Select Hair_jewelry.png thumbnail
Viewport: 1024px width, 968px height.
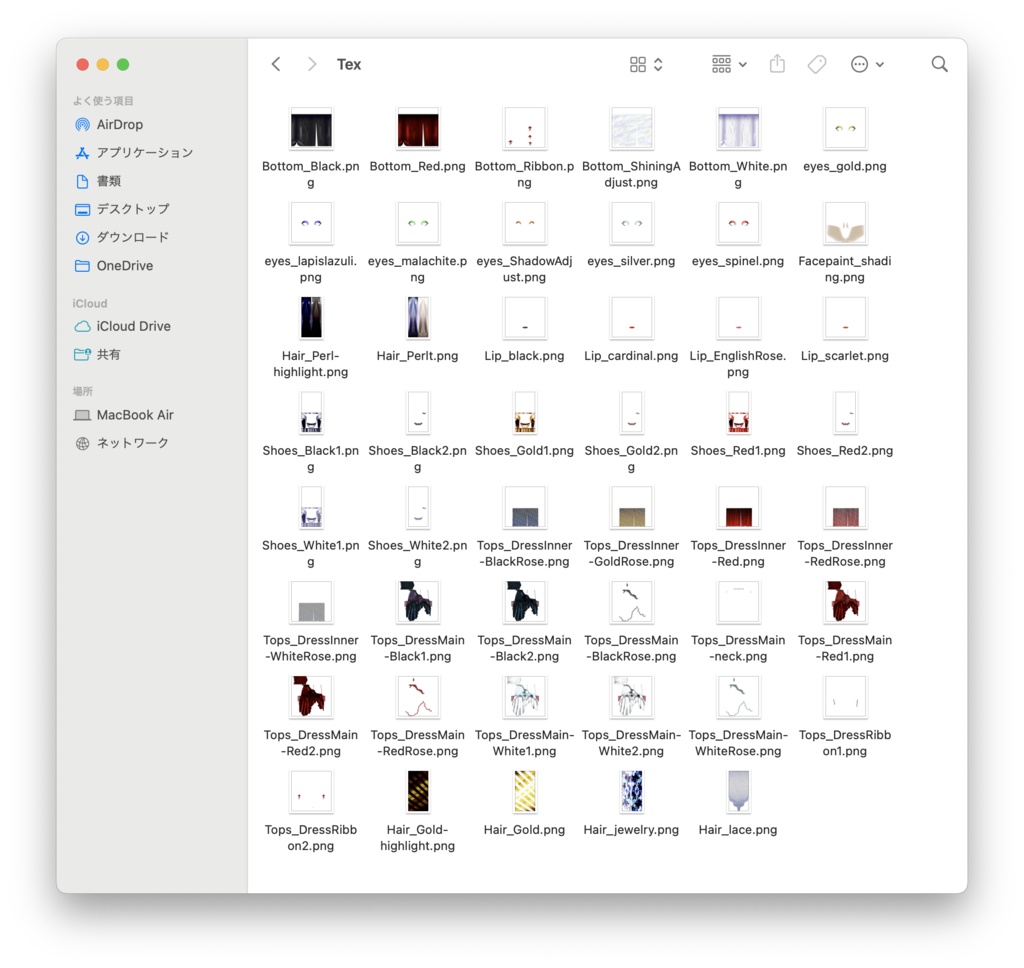[632, 792]
